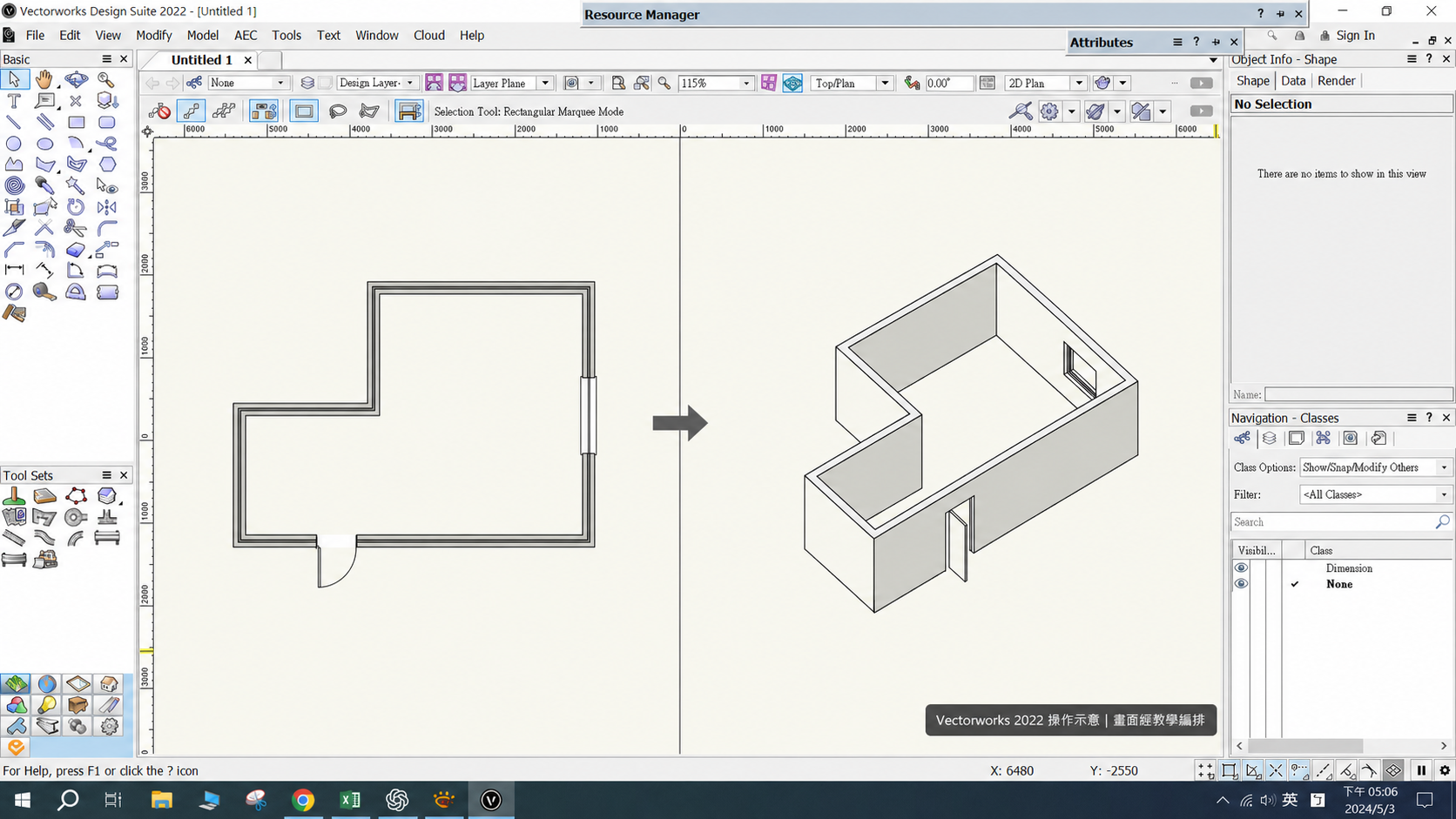Select the Attribute Mapping paint roller tool
The image size is (1456, 819).
tap(14, 313)
